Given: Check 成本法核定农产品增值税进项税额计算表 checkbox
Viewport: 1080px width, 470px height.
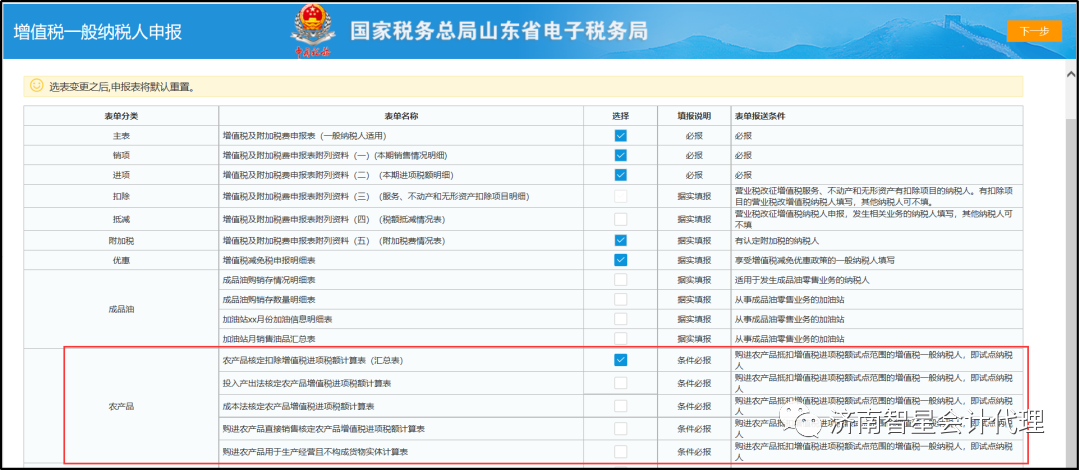Looking at the screenshot, I should click(621, 406).
